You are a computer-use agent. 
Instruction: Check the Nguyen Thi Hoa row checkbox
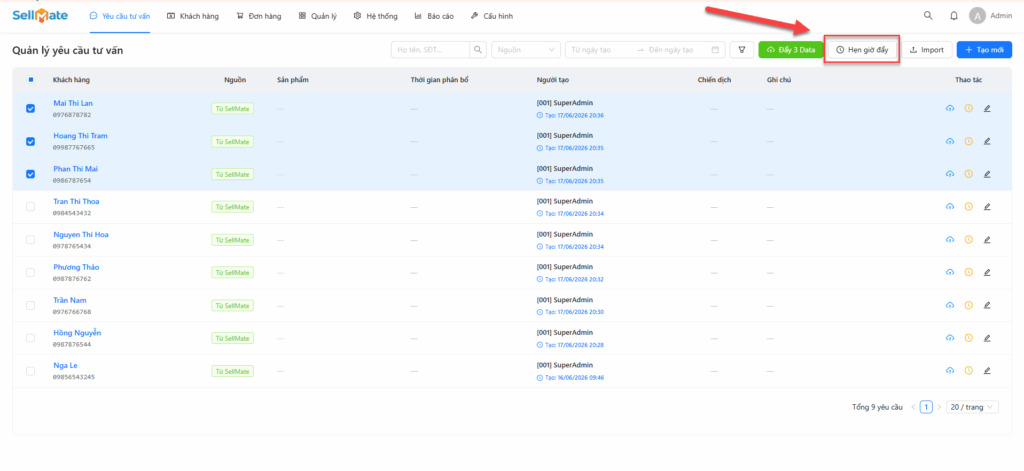pyautogui.click(x=31, y=240)
